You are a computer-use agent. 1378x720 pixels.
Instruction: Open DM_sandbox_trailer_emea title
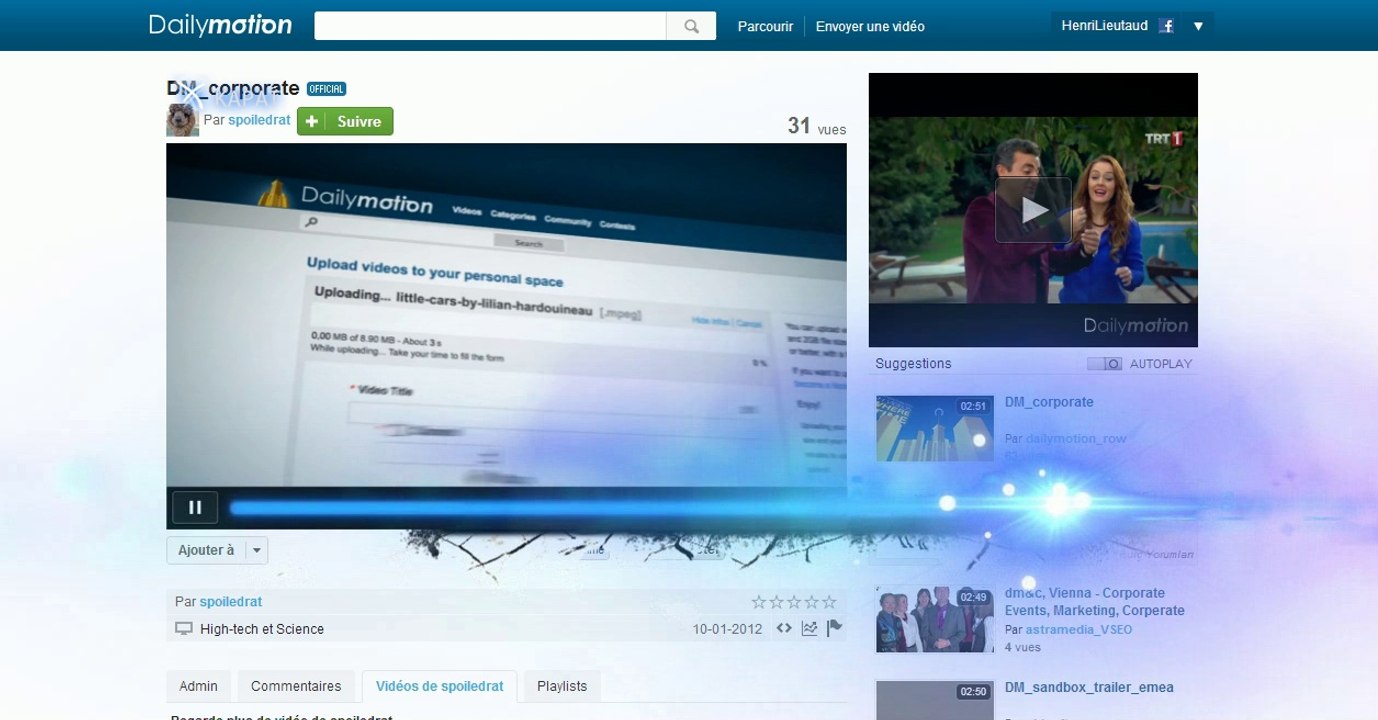coord(1089,687)
